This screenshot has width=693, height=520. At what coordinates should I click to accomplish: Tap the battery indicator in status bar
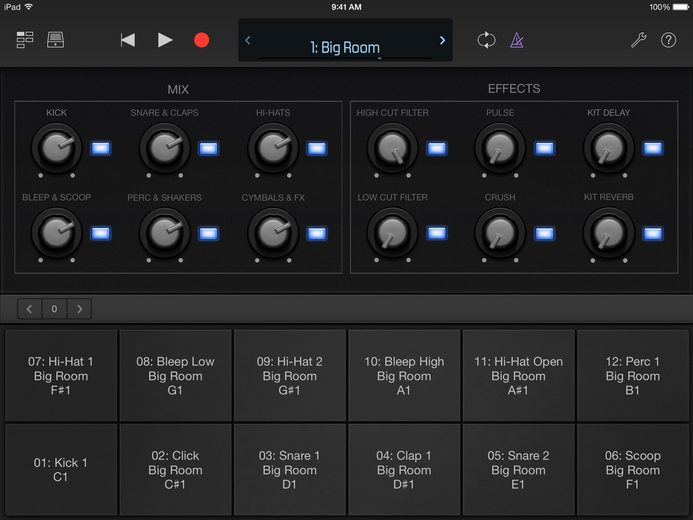[x=680, y=7]
